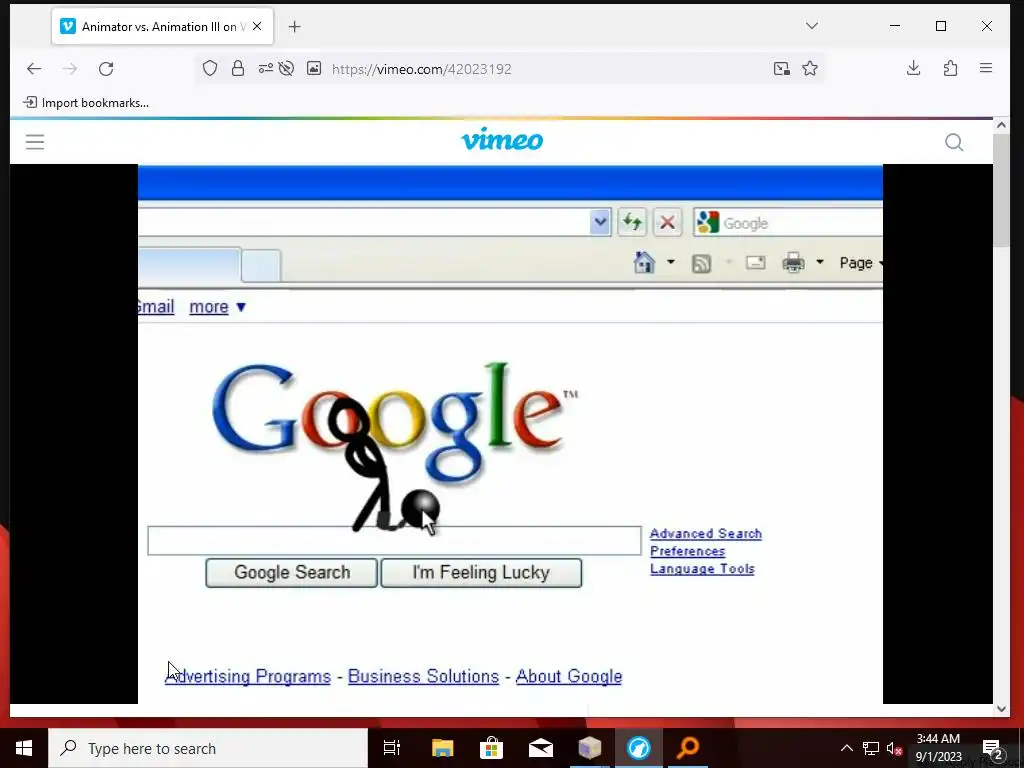
Task: Go back with the browser back arrow
Action: coord(34,69)
